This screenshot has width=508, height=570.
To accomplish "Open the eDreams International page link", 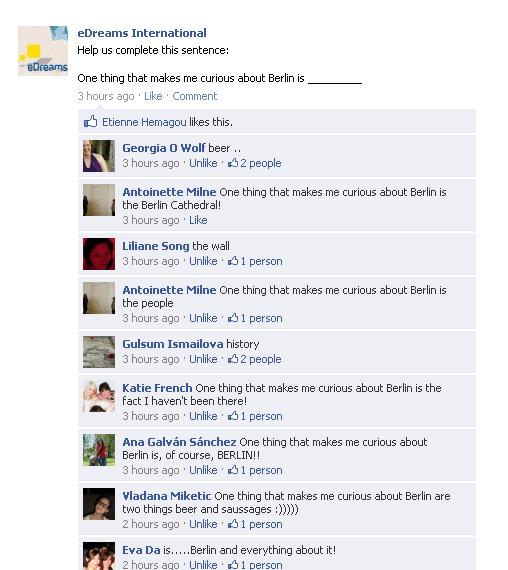I will 142,33.
